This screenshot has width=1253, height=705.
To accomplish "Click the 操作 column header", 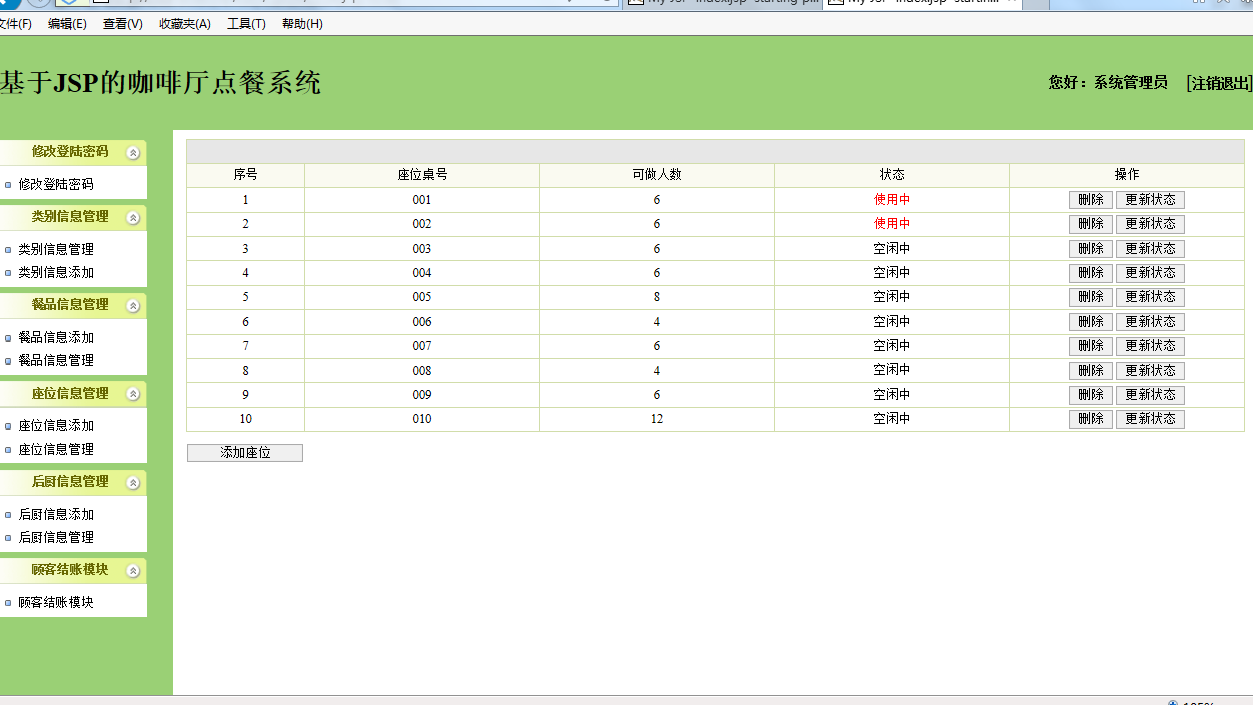I will pos(1127,175).
